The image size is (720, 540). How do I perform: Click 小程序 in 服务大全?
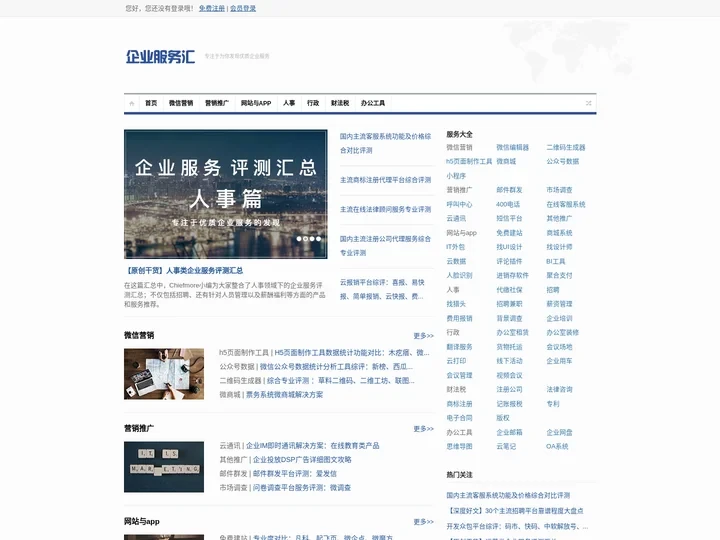tap(456, 176)
